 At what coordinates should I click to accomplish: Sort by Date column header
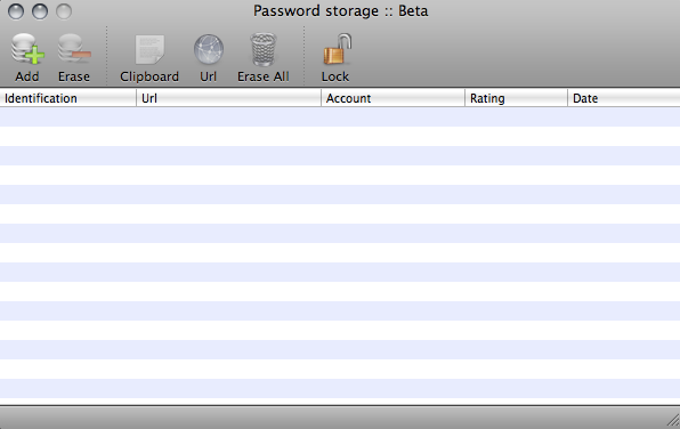pyautogui.click(x=623, y=99)
